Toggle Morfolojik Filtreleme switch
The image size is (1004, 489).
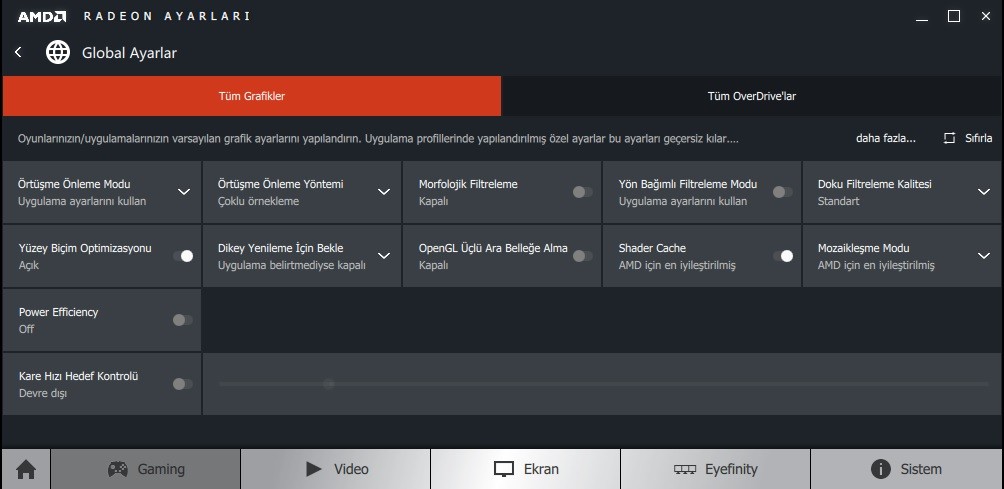582,192
